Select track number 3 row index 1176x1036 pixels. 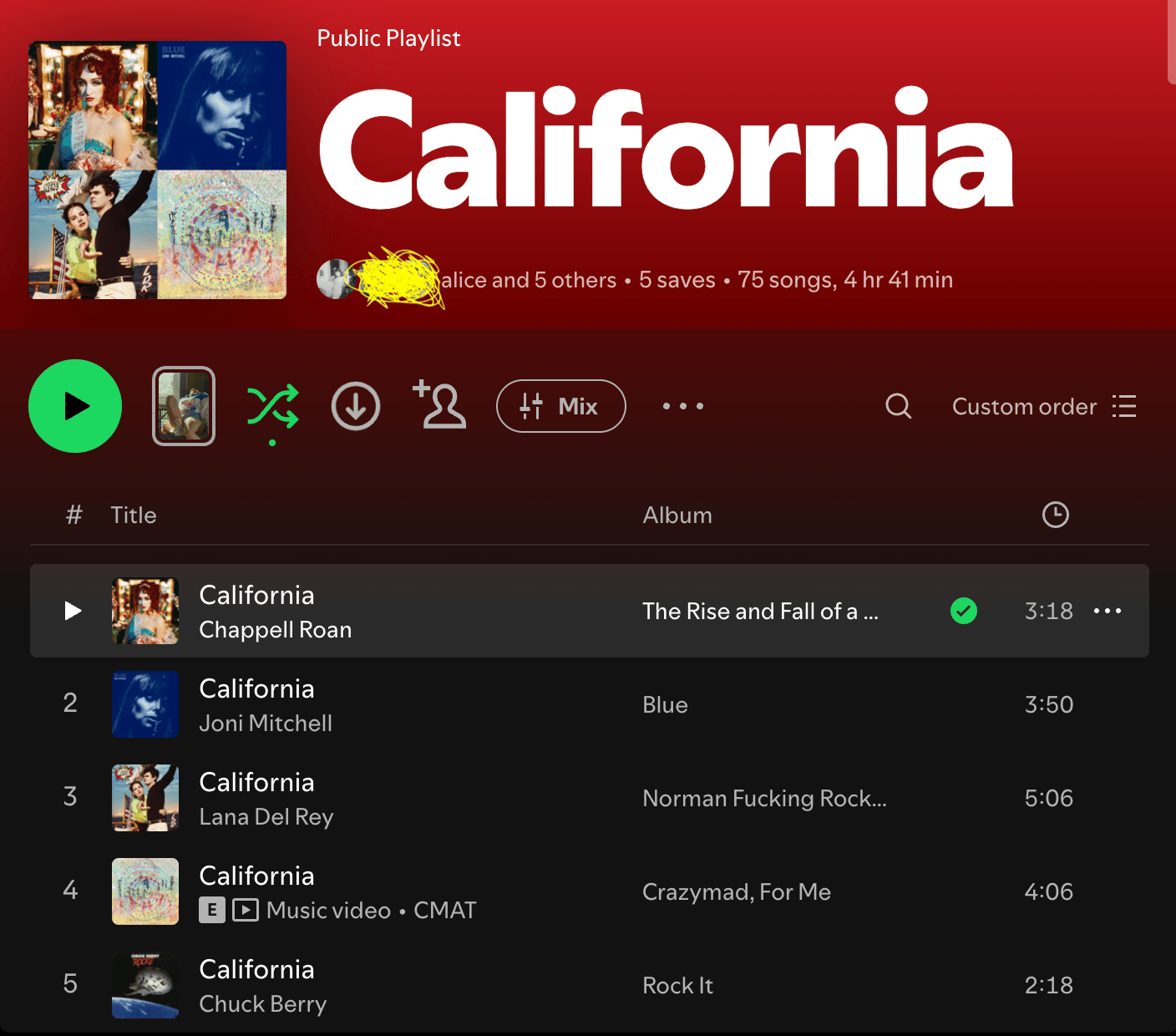(x=70, y=797)
